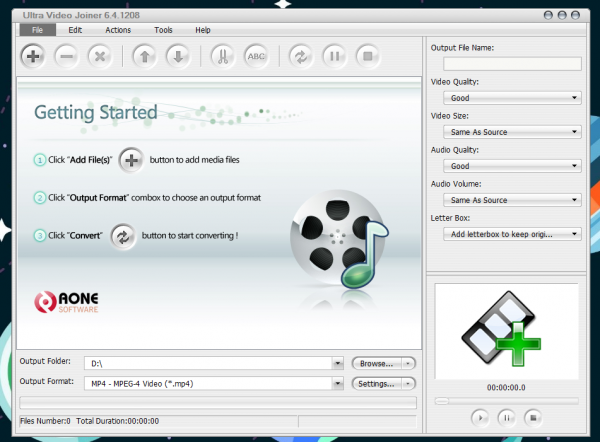Open the arrow beside the Settings button

click(x=408, y=384)
